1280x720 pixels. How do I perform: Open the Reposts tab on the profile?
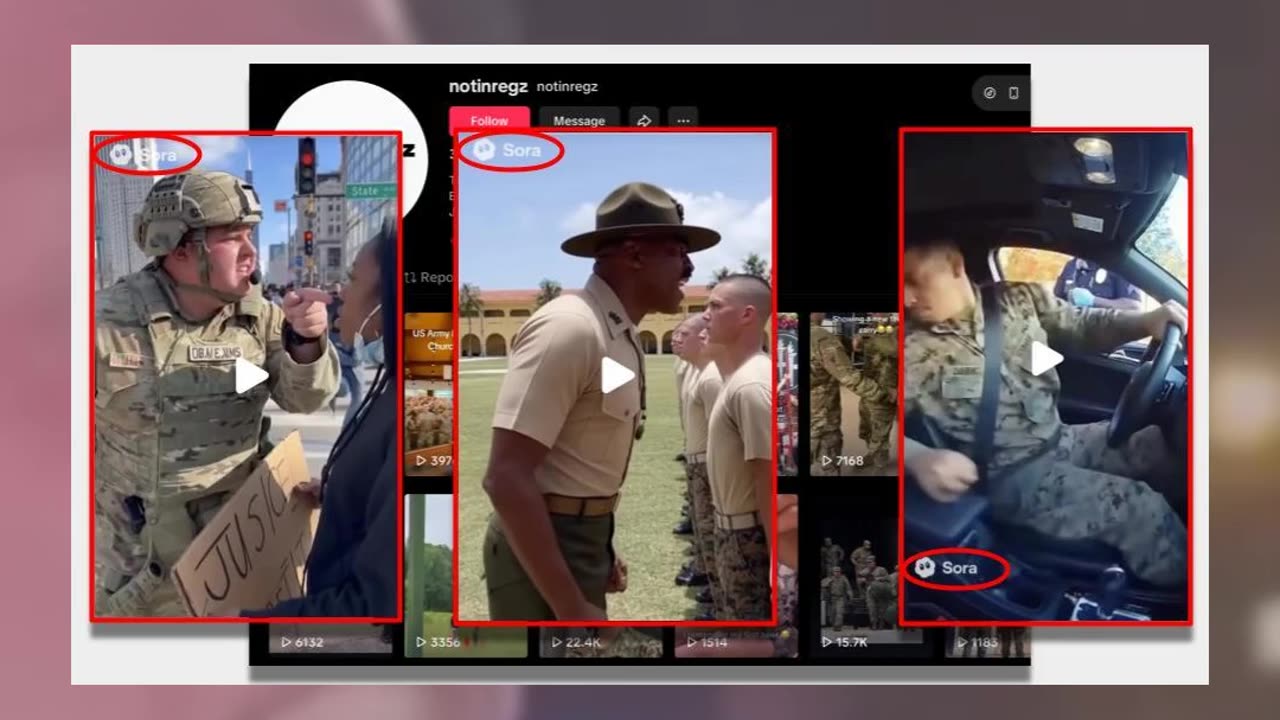pyautogui.click(x=430, y=277)
